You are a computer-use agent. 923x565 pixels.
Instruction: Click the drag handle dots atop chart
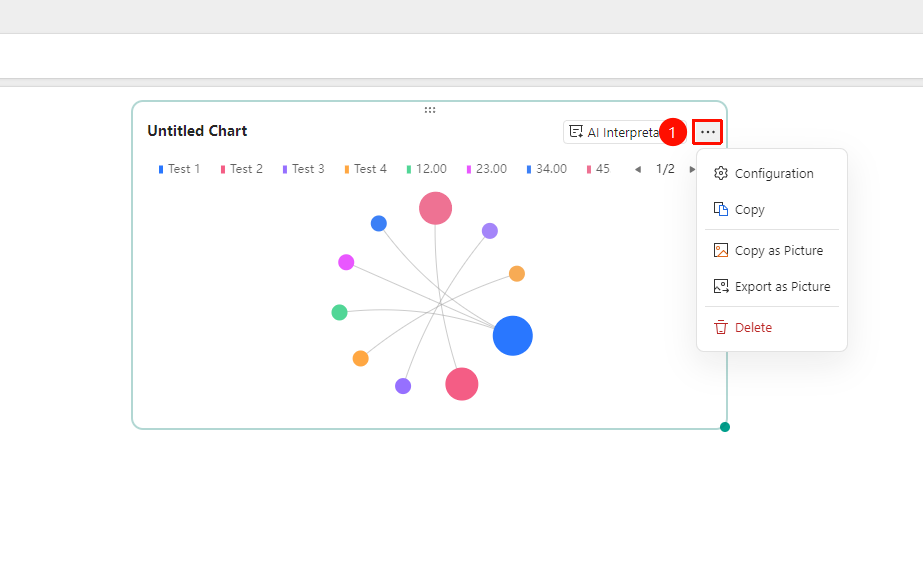click(x=430, y=110)
